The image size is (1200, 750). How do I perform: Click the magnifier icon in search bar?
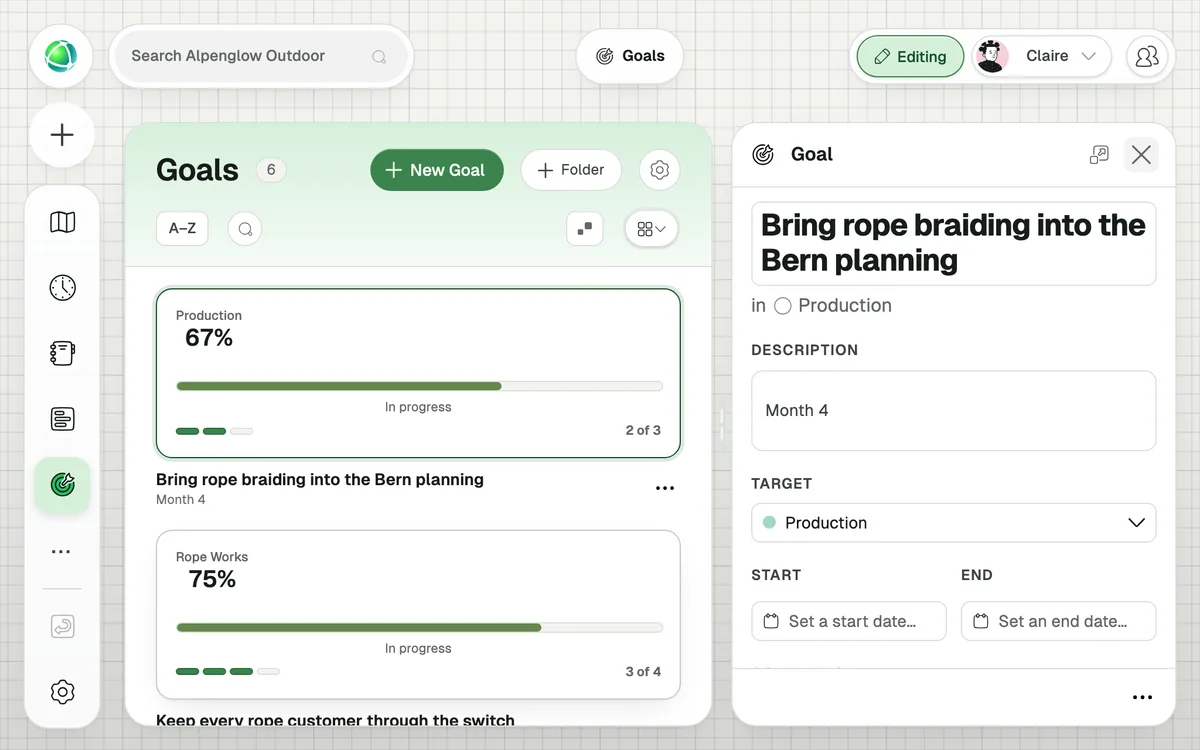point(379,57)
